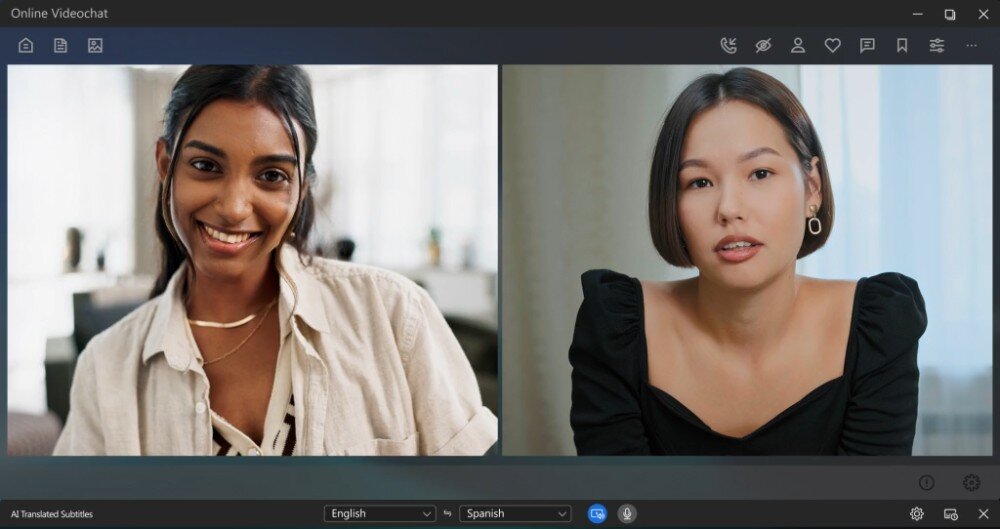Close the AI Translated Subtitles bar
The height and width of the screenshot is (529, 1000).
983,513
